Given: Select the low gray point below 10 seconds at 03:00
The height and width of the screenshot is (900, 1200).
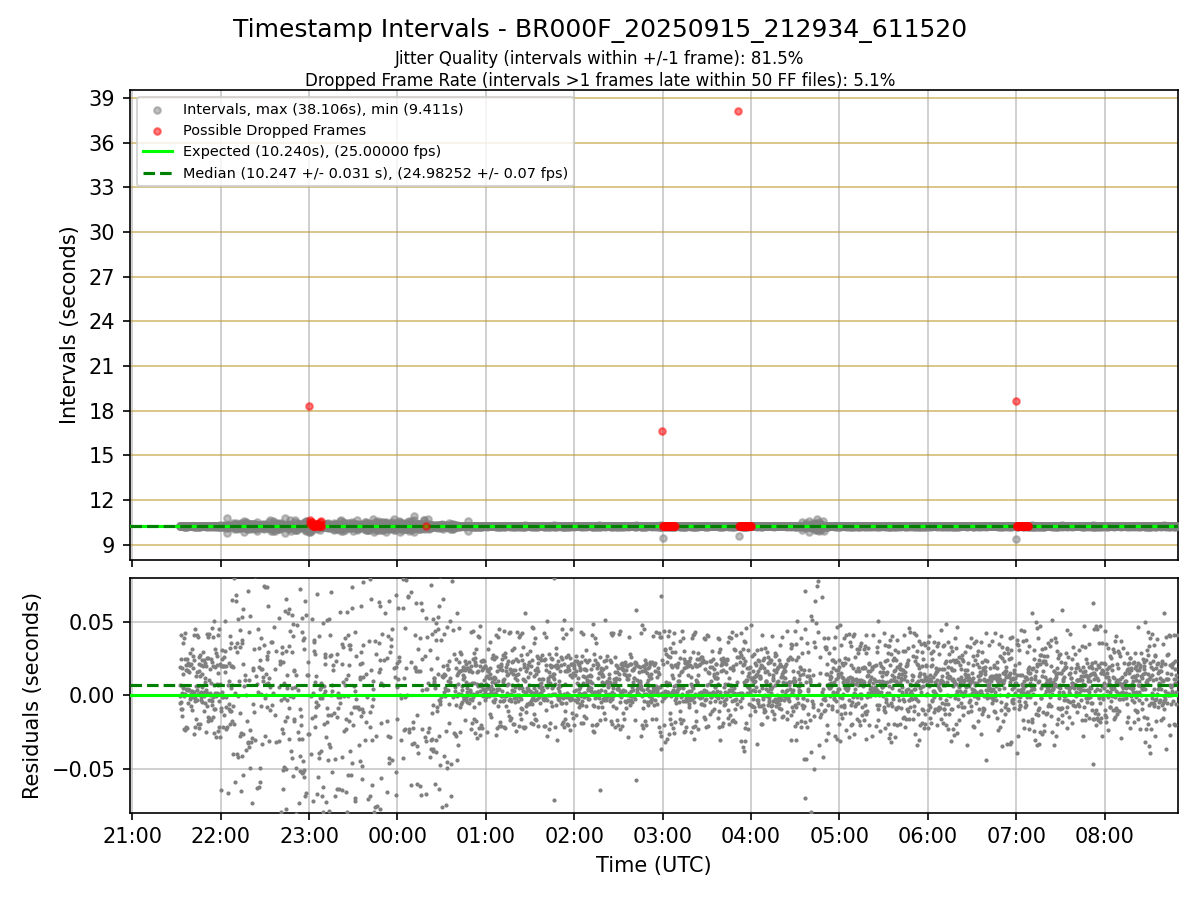Looking at the screenshot, I should (x=663, y=538).
